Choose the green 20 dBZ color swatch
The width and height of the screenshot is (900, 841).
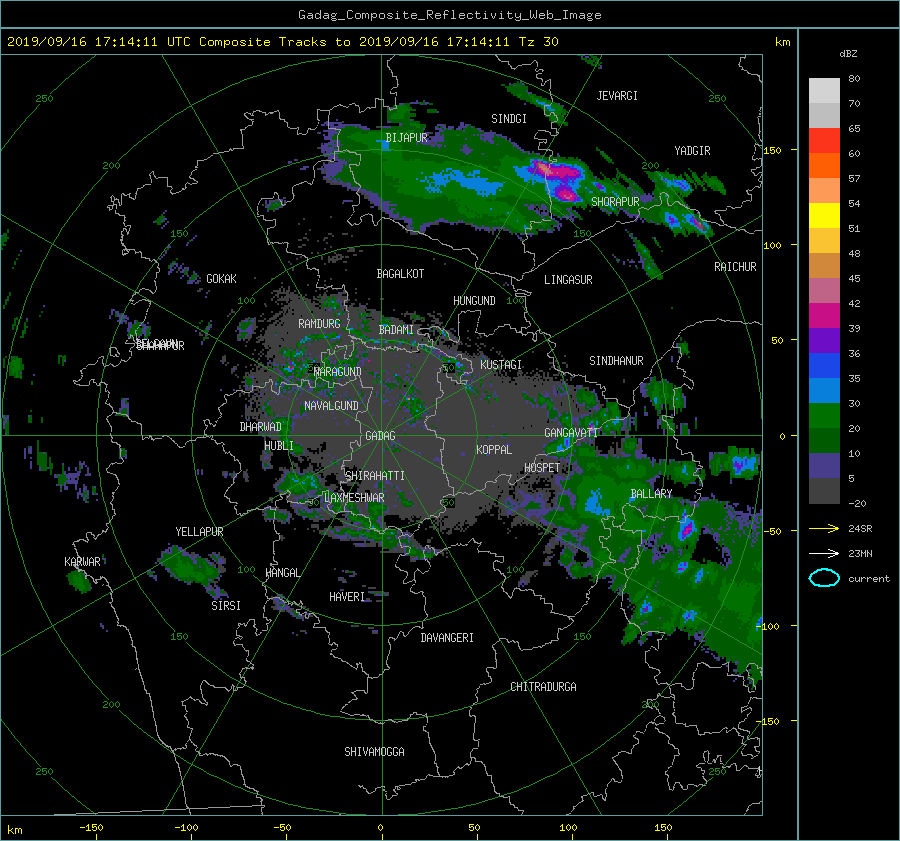point(824,416)
